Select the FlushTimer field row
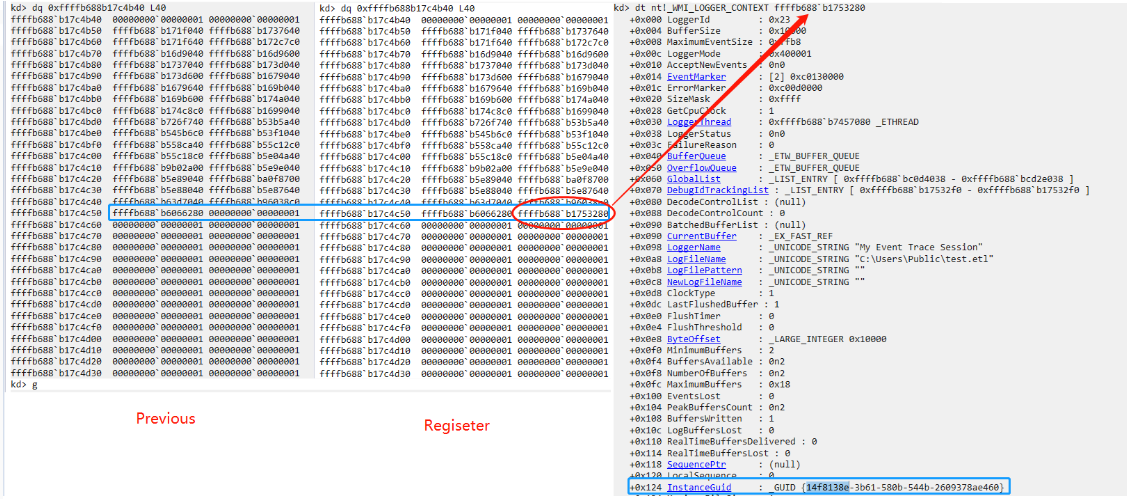Image resolution: width=1127 pixels, height=499 pixels. 702,316
